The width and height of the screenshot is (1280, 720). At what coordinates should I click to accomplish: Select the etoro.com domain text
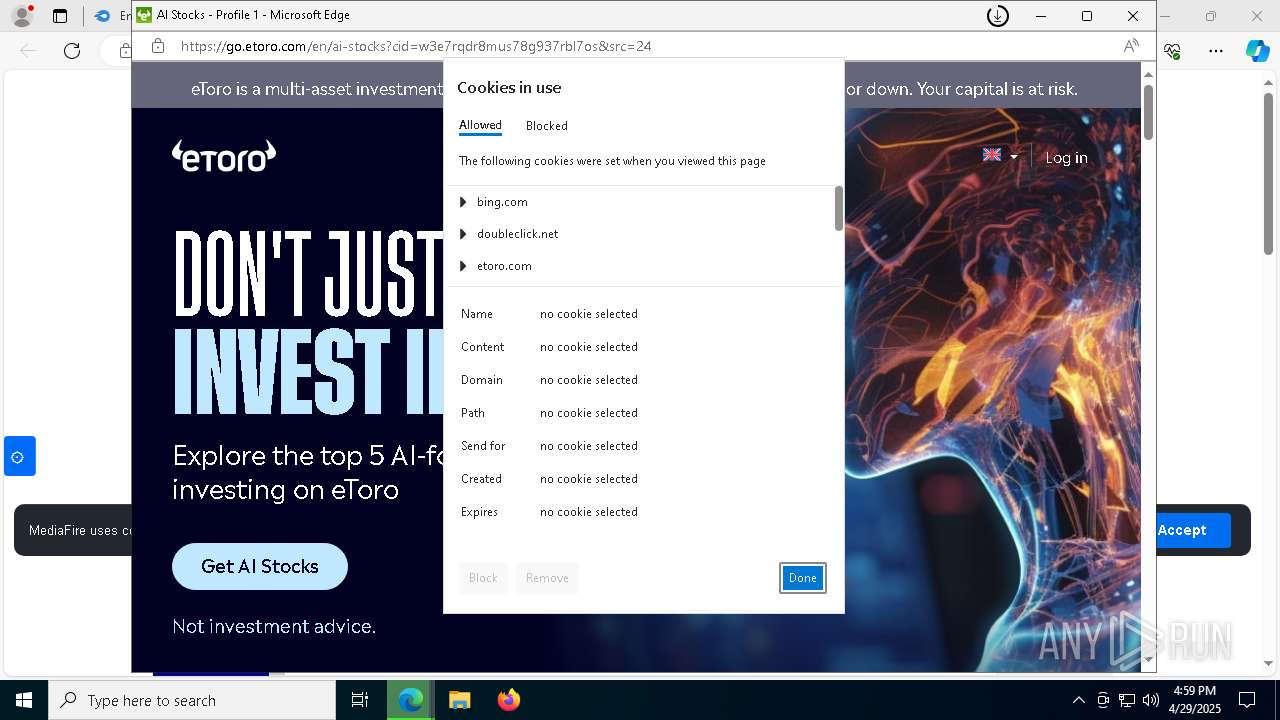(x=504, y=266)
